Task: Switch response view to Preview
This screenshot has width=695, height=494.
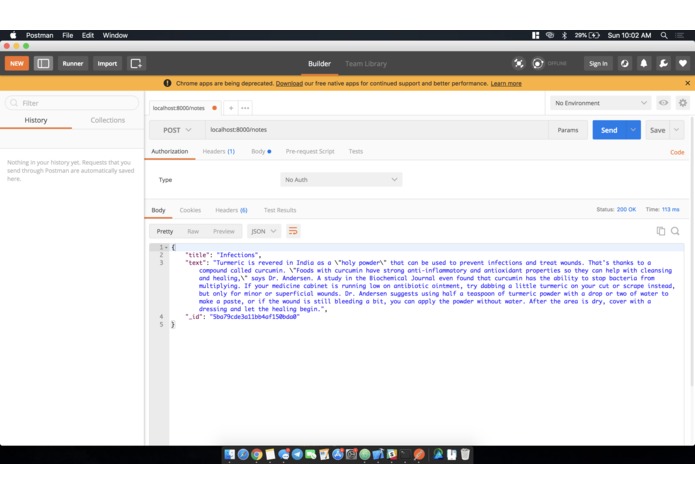Action: click(x=223, y=231)
